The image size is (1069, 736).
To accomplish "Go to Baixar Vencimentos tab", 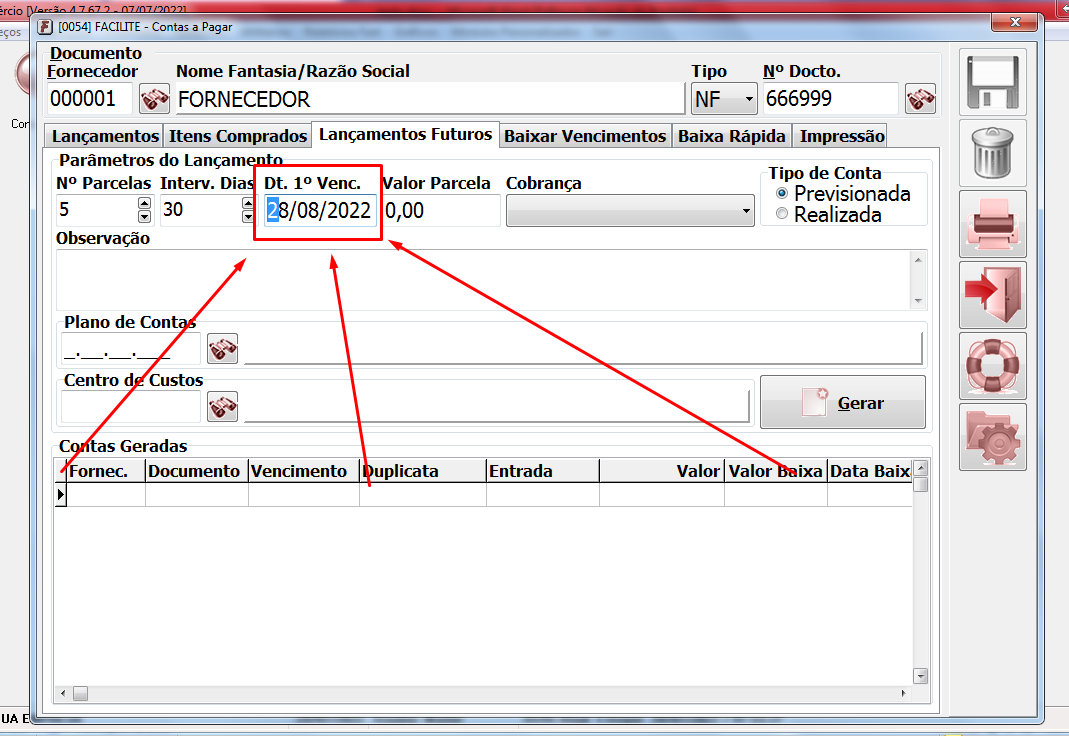I will pos(585,136).
